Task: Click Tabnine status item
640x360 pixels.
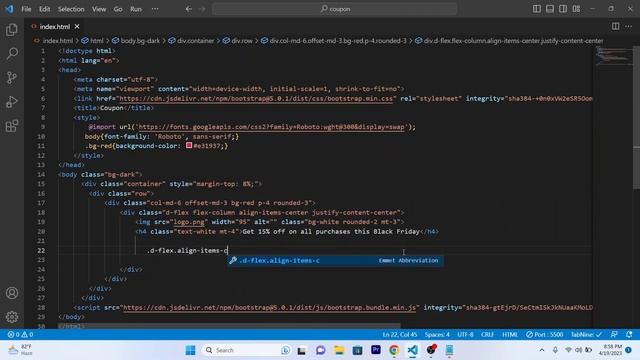Action: coord(586,334)
